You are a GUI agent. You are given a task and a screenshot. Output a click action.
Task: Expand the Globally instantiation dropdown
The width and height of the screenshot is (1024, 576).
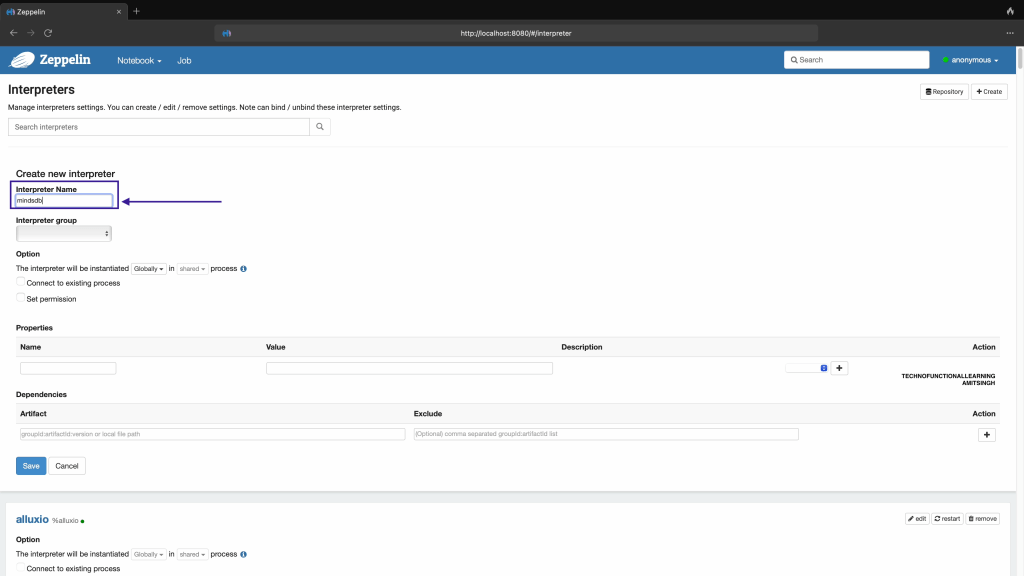(x=148, y=269)
